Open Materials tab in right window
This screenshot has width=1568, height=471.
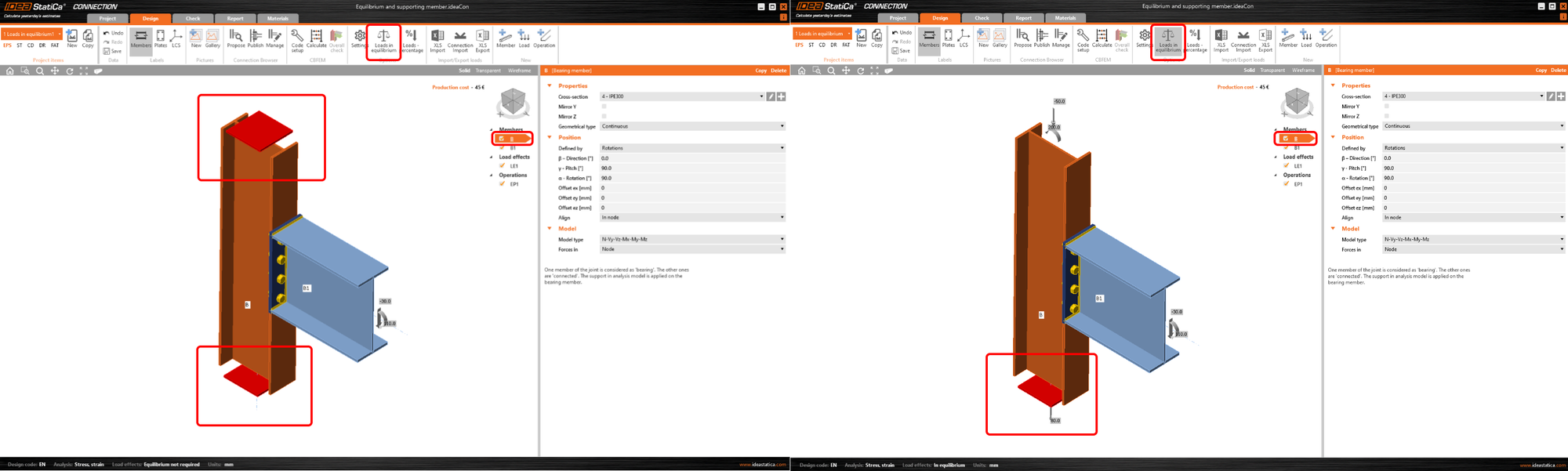pyautogui.click(x=1065, y=18)
